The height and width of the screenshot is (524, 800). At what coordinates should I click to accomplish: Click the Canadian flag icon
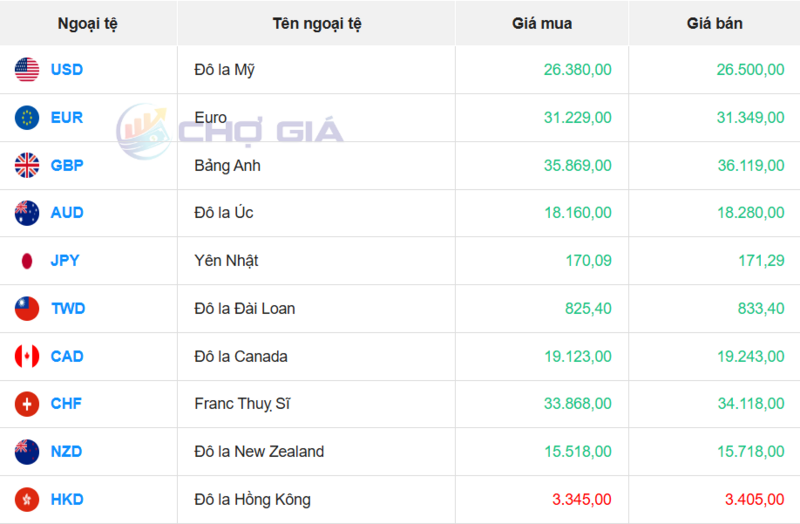27,356
